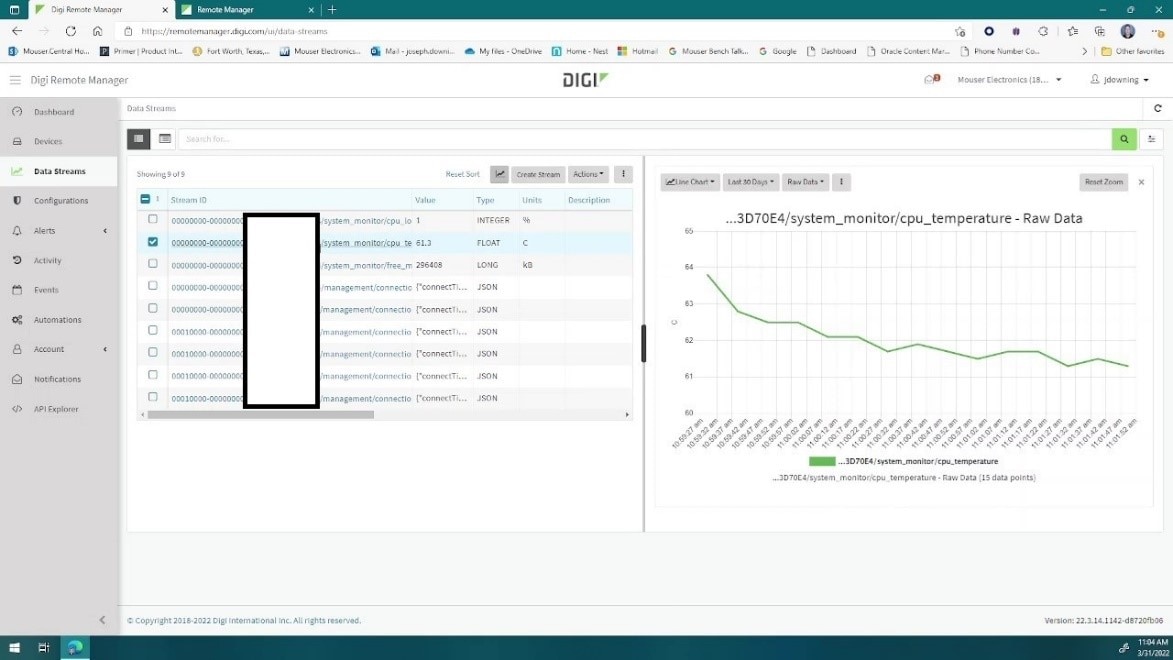1173x660 pixels.
Task: Open the Line Chart type dropdown
Action: pyautogui.click(x=690, y=182)
